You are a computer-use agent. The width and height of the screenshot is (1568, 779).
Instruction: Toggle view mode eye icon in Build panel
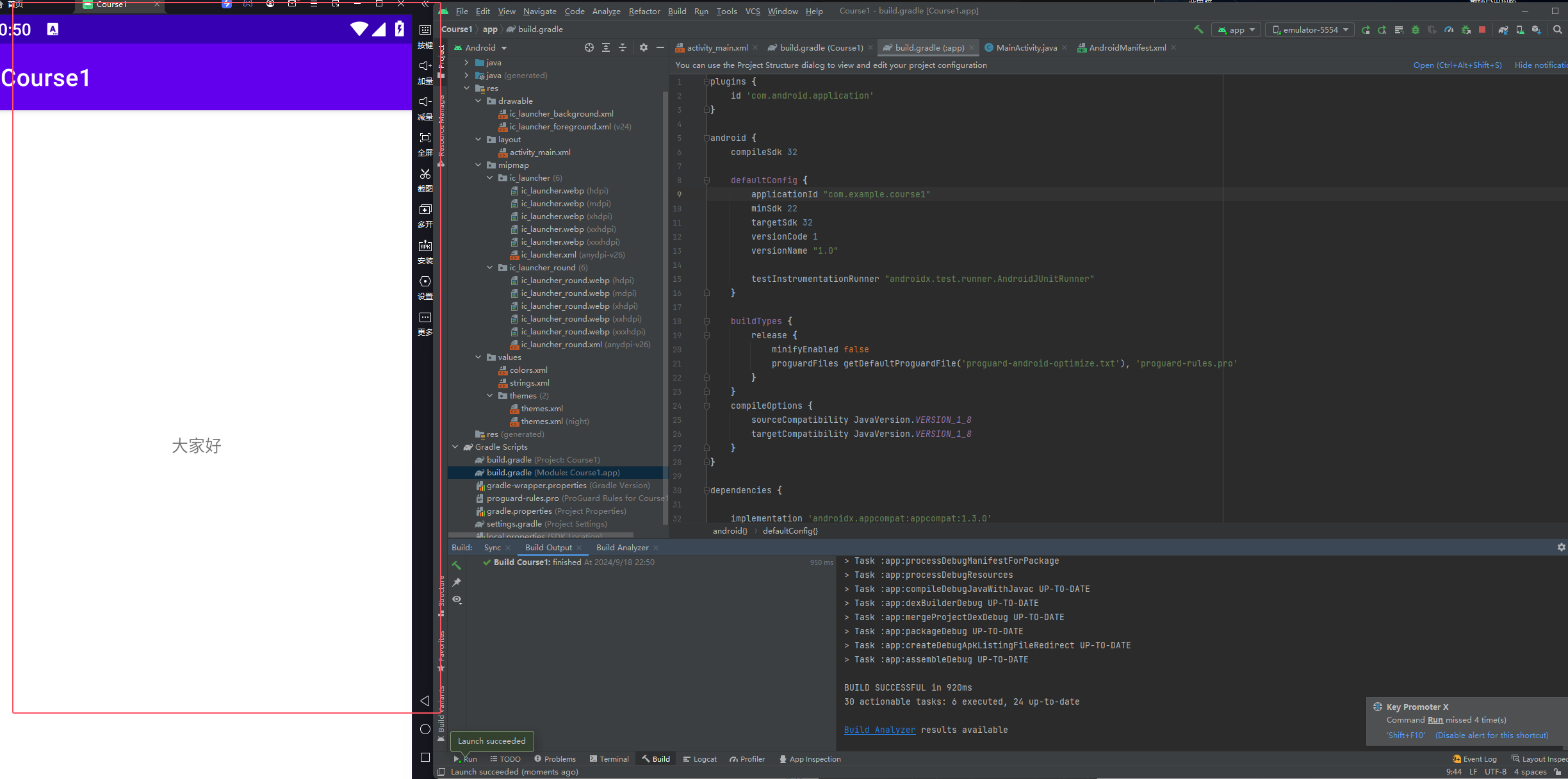(457, 600)
